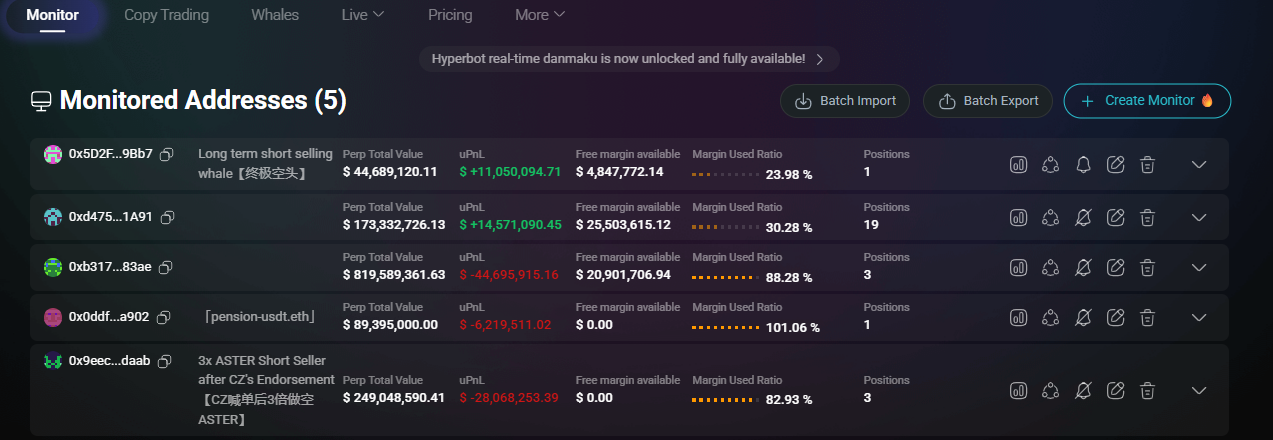Screen dimensions: 1273x440
Task: Click Margin Used Ratio bar of 0x0ddf...a902
Action: [727, 327]
